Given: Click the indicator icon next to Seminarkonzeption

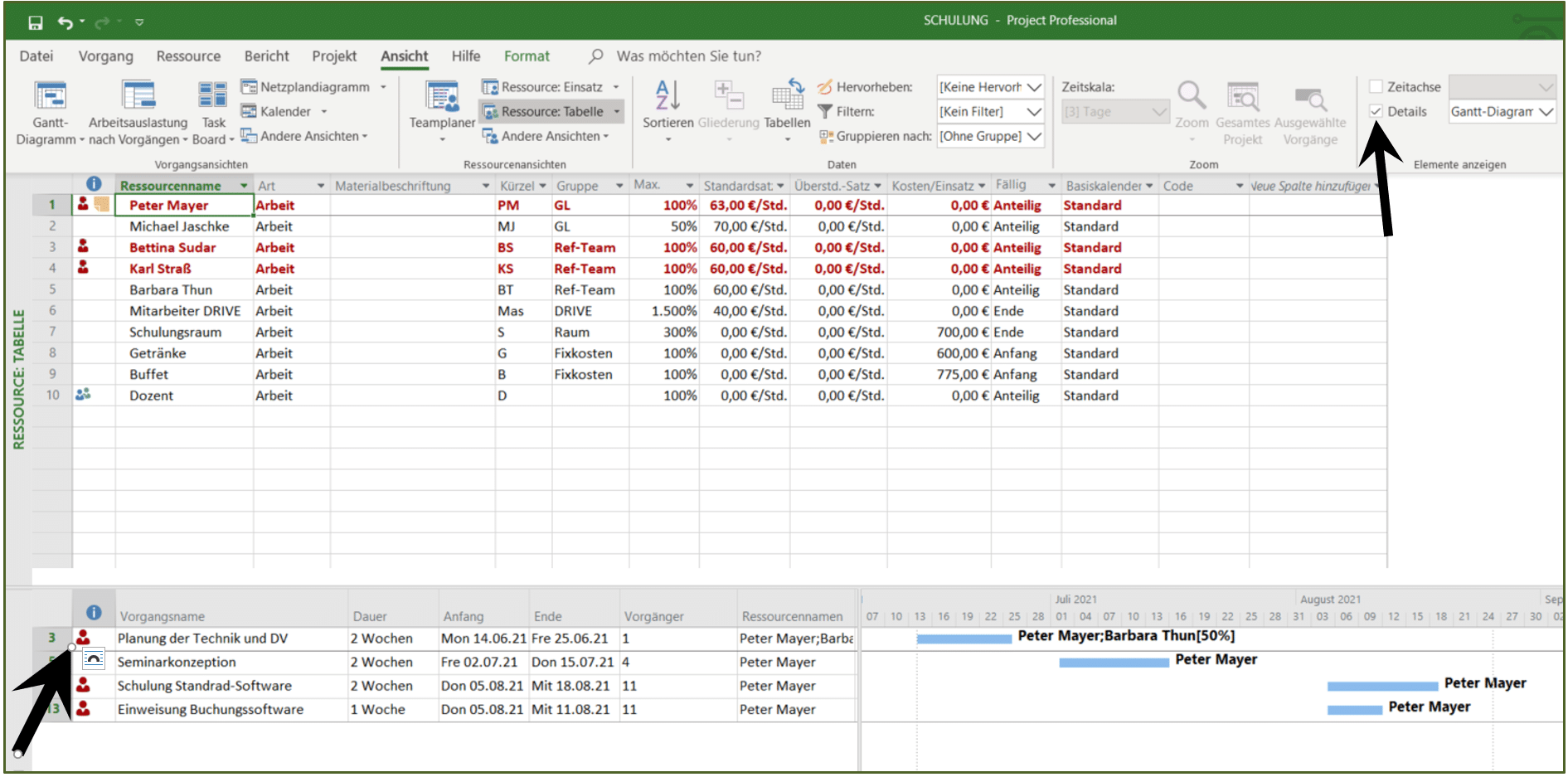Looking at the screenshot, I should 94,660.
